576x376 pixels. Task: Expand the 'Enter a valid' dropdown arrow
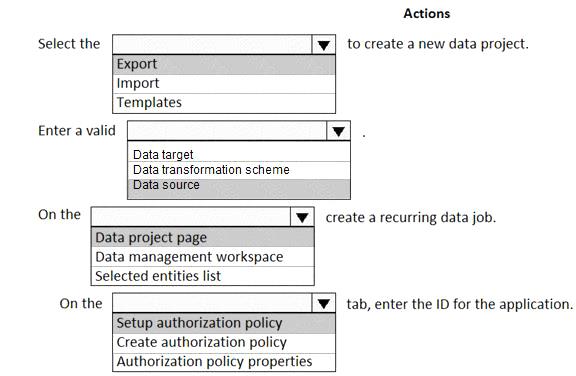338,131
